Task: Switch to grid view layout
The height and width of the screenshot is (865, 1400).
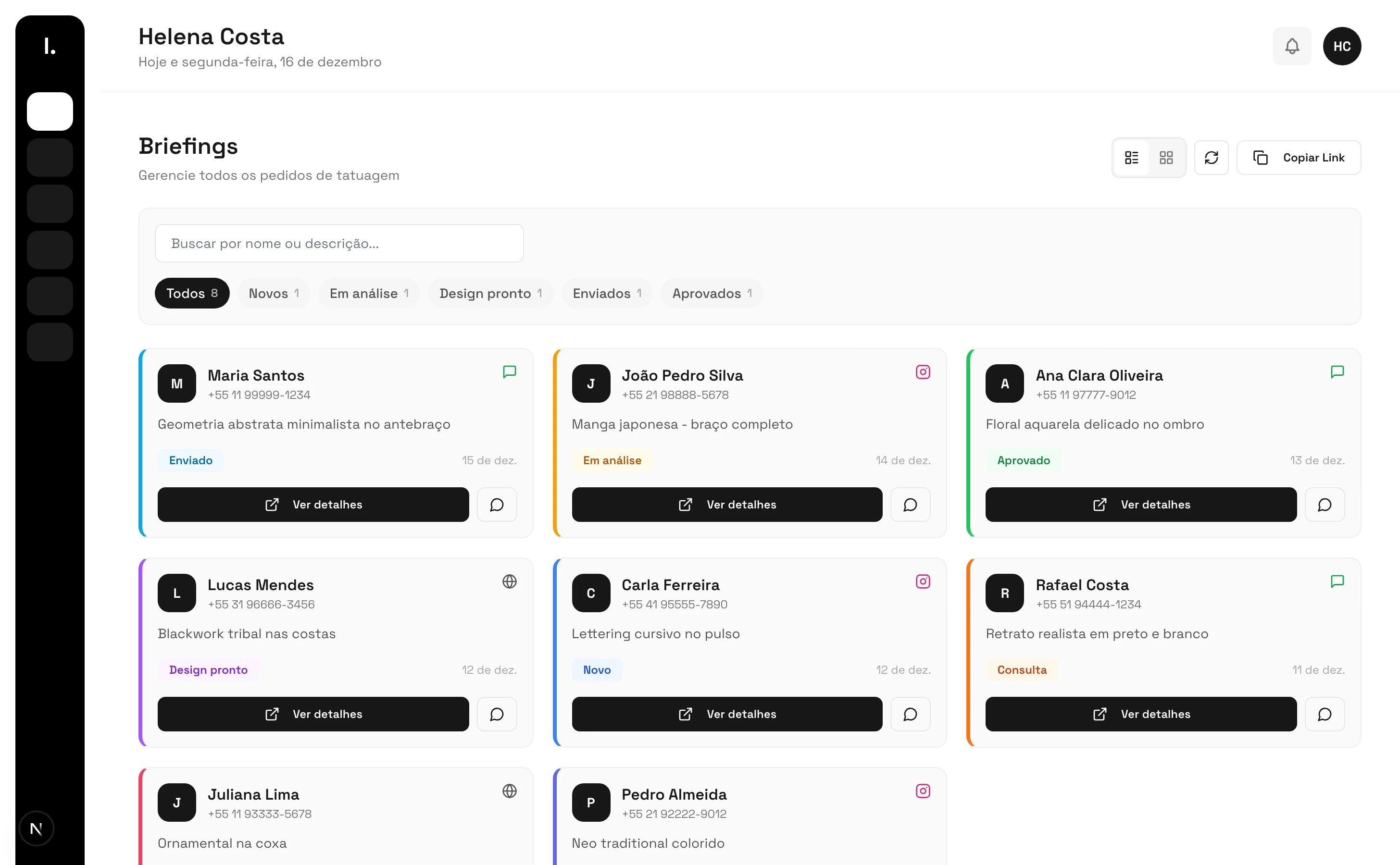Action: click(1166, 157)
